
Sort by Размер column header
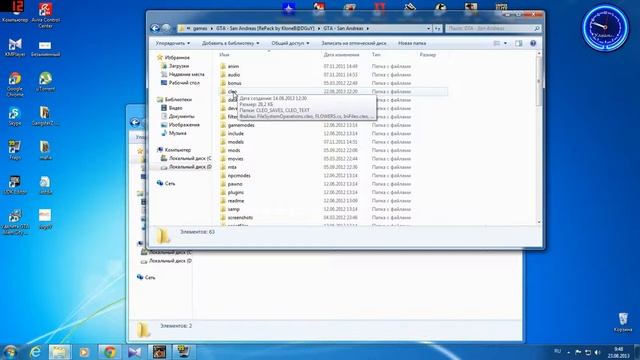(x=427, y=55)
